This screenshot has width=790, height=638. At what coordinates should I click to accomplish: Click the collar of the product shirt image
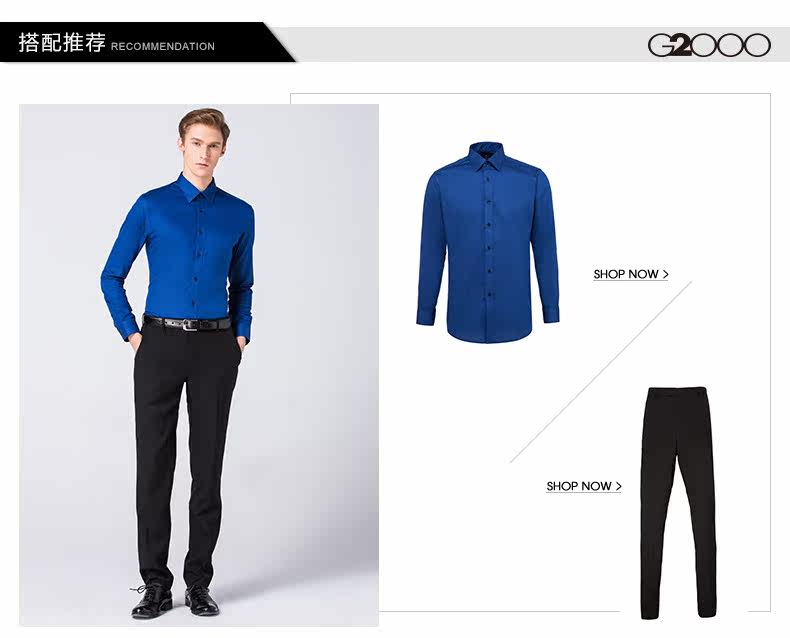[x=487, y=155]
